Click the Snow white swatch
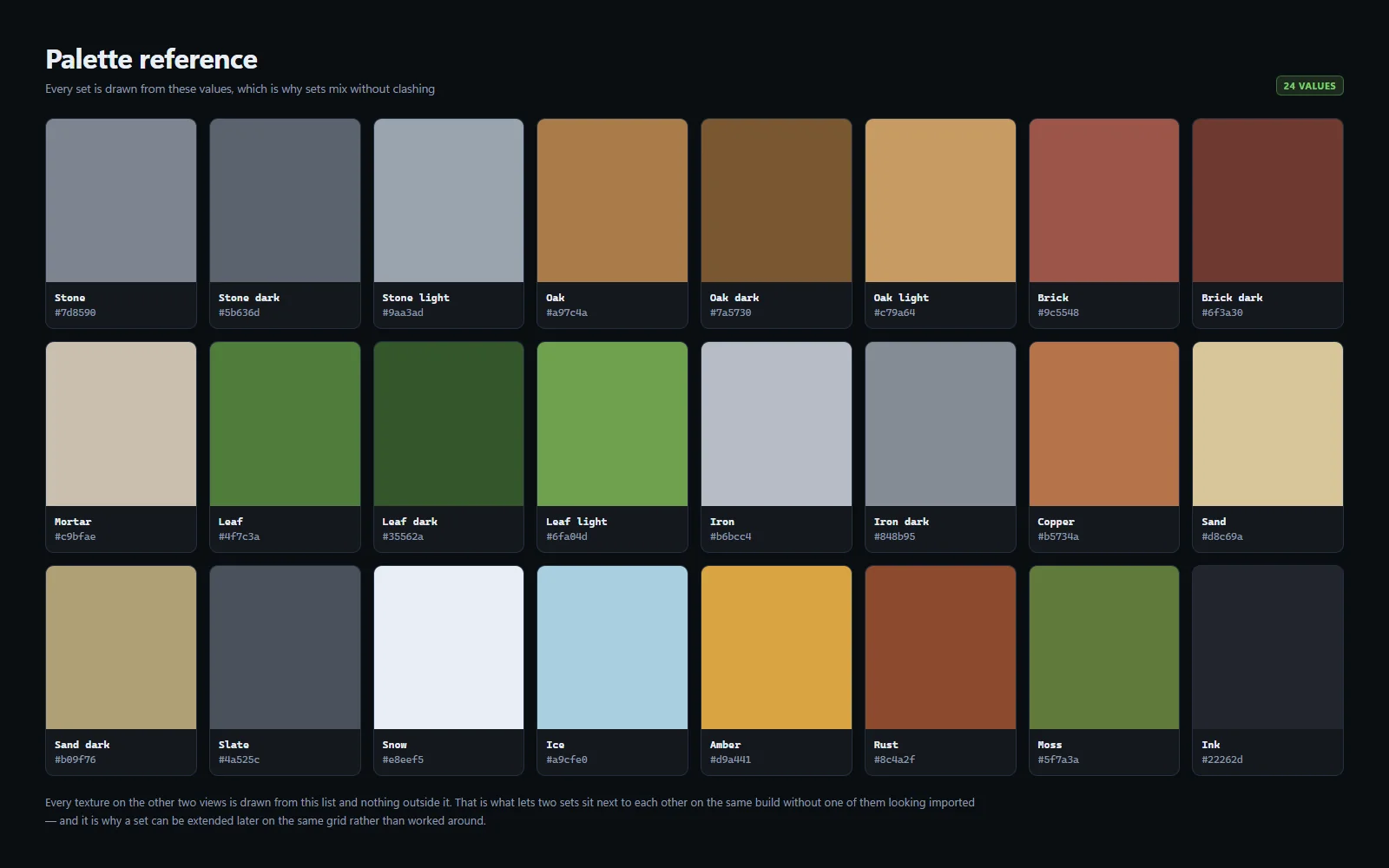Viewport: 1389px width, 868px height. [449, 648]
